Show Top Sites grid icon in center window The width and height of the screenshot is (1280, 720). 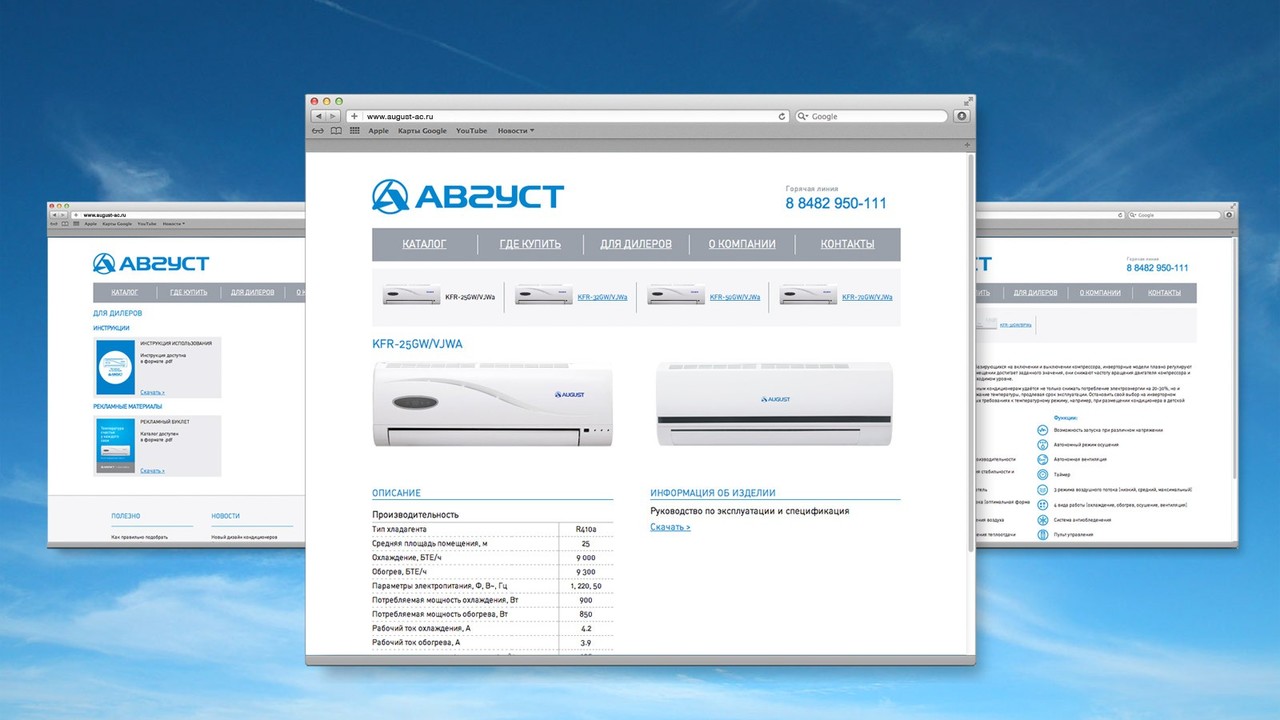pyautogui.click(x=354, y=131)
